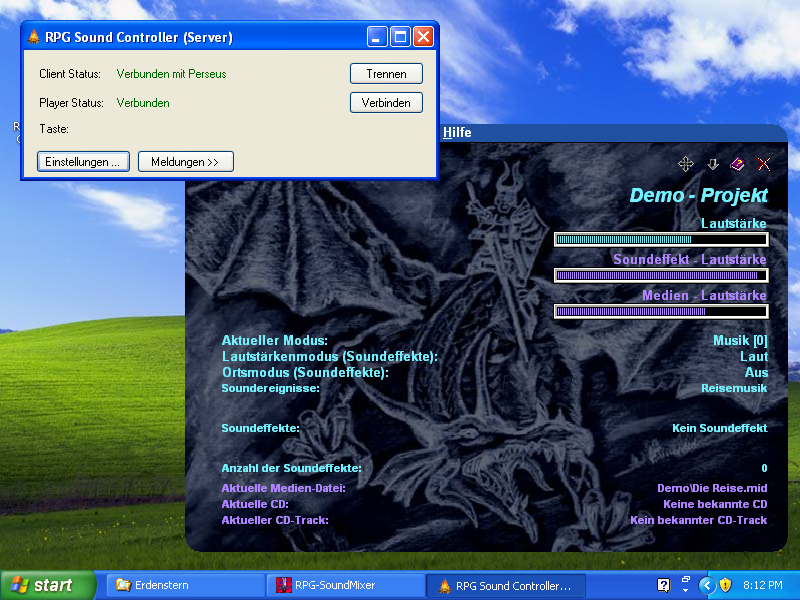The height and width of the screenshot is (600, 800).
Task: Click the down arrow icon in the player
Action: click(713, 164)
